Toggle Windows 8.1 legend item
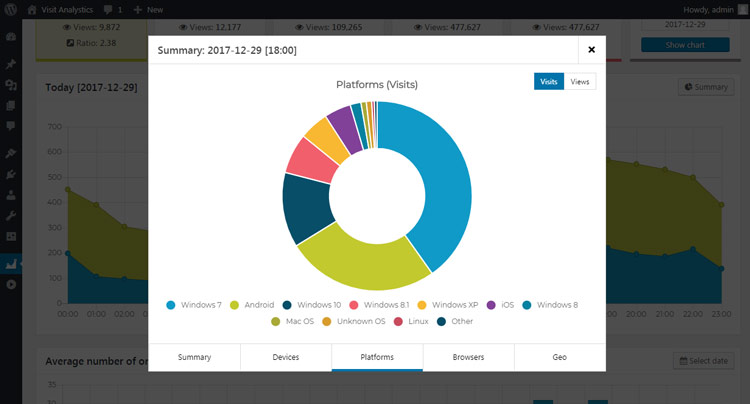The height and width of the screenshot is (404, 750). (379, 305)
